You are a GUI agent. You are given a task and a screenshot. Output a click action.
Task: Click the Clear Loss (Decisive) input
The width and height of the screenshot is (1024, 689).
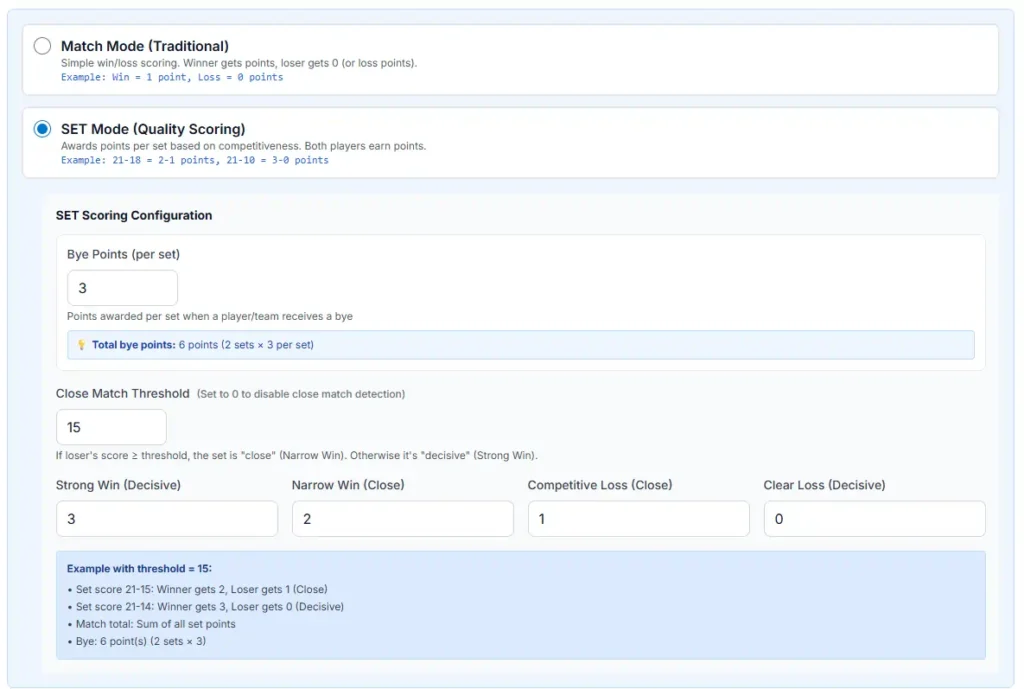874,519
